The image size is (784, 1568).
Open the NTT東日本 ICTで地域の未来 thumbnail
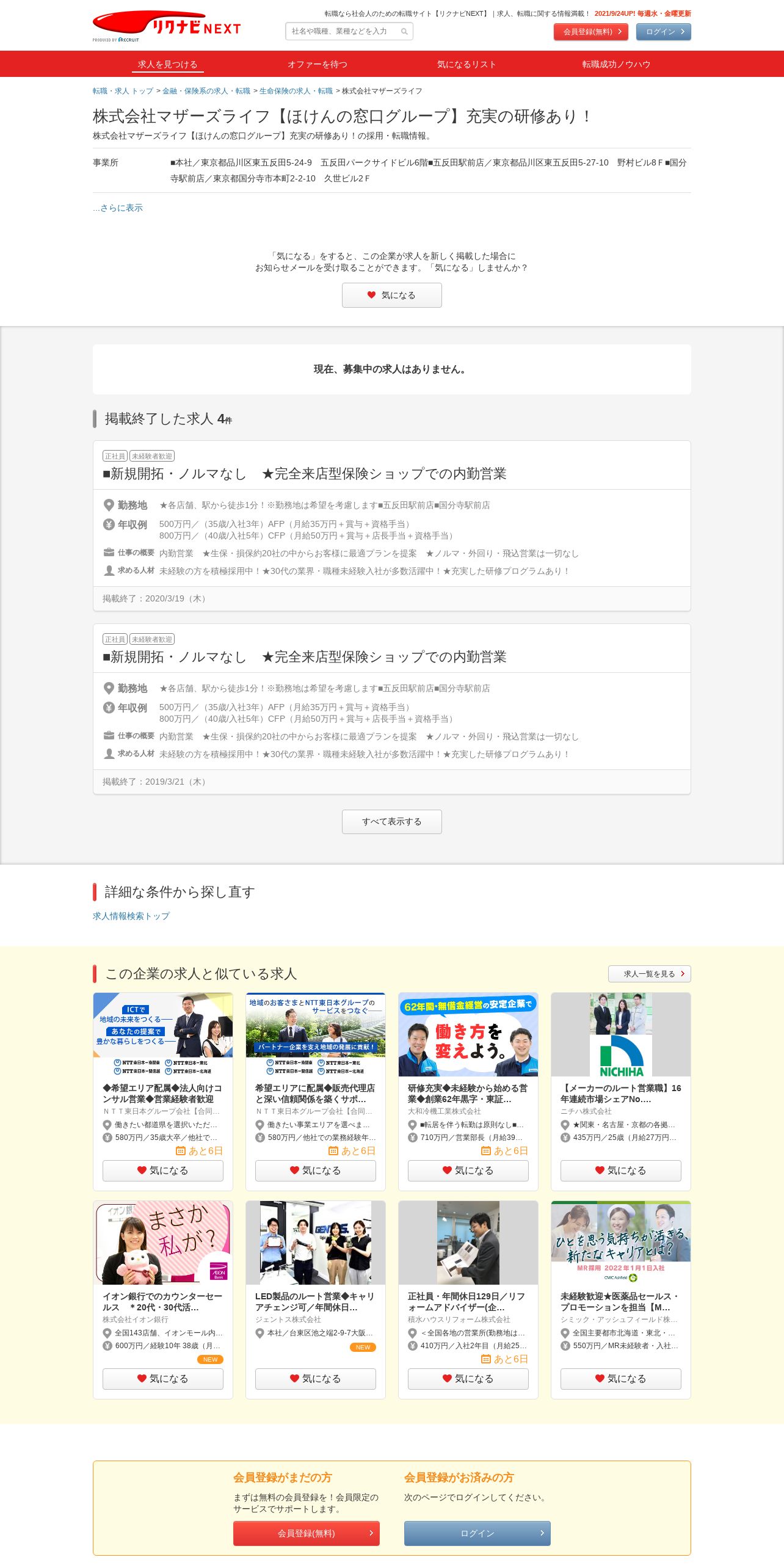(163, 1034)
